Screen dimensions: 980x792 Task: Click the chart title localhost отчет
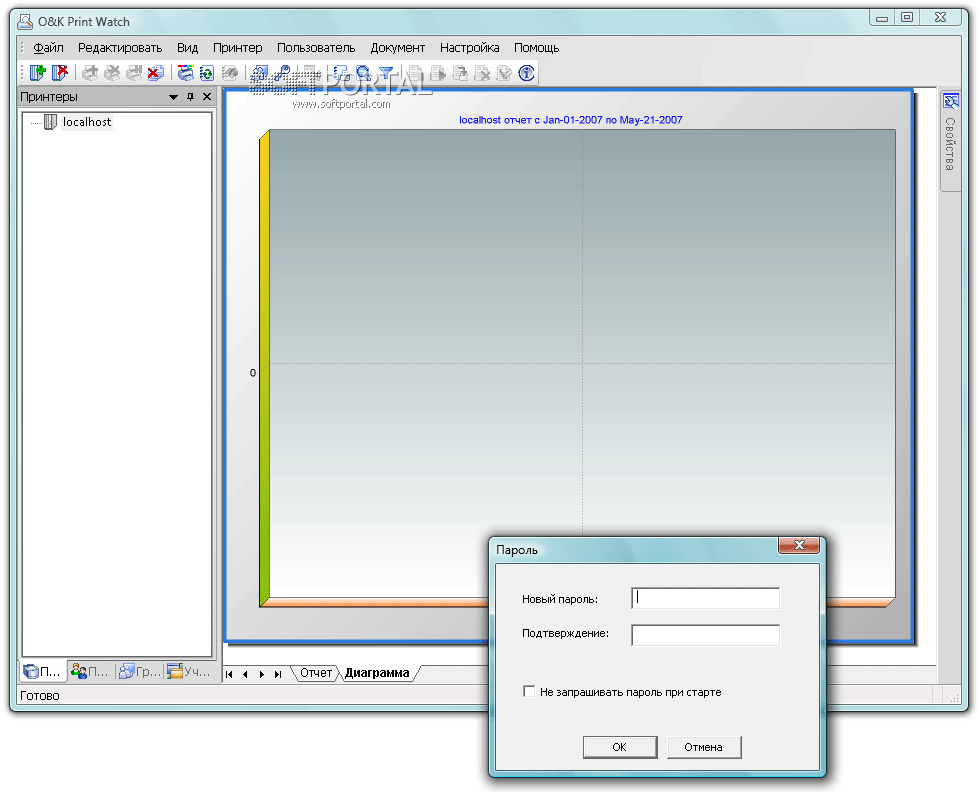click(571, 120)
